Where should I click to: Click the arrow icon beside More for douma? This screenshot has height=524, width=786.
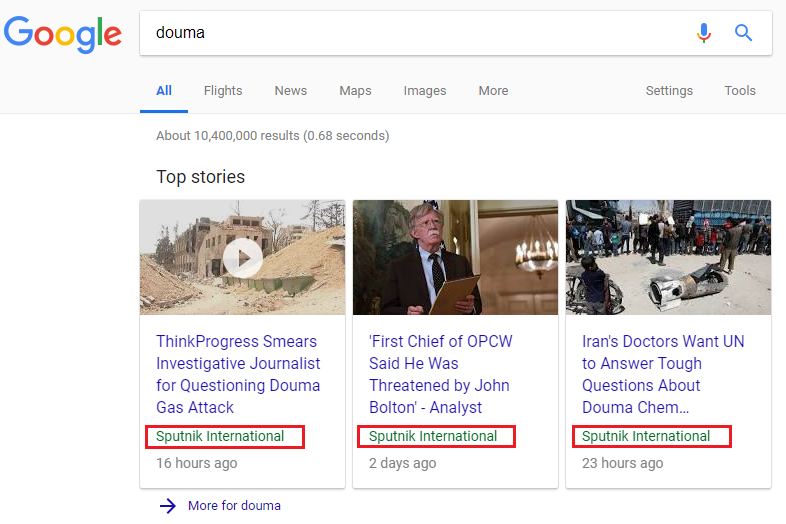point(168,505)
